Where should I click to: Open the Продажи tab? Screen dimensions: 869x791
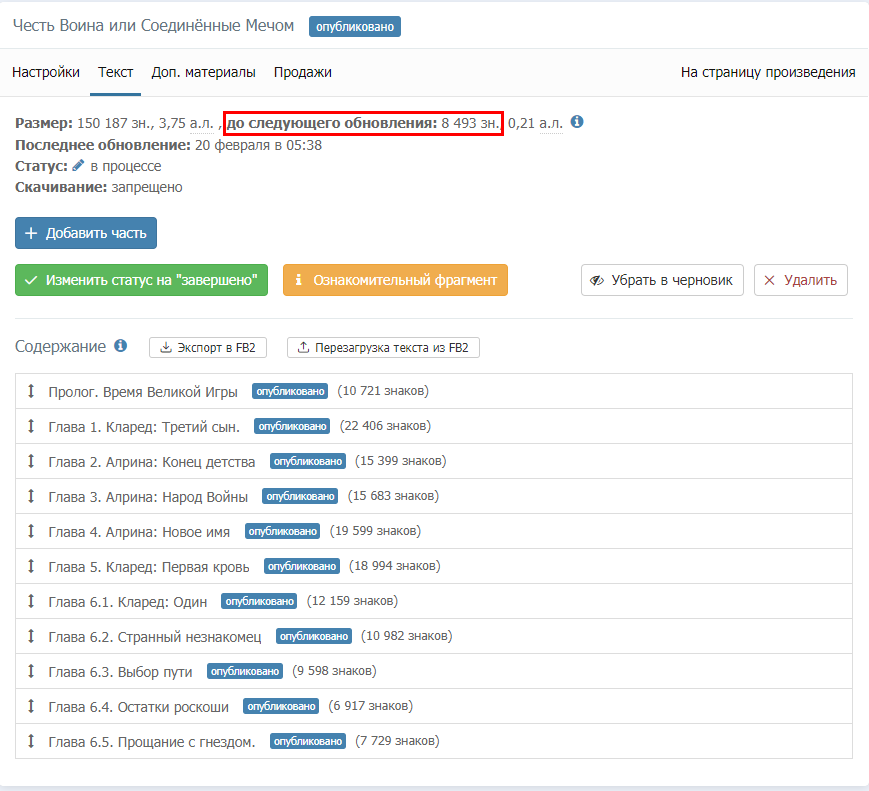(x=303, y=72)
